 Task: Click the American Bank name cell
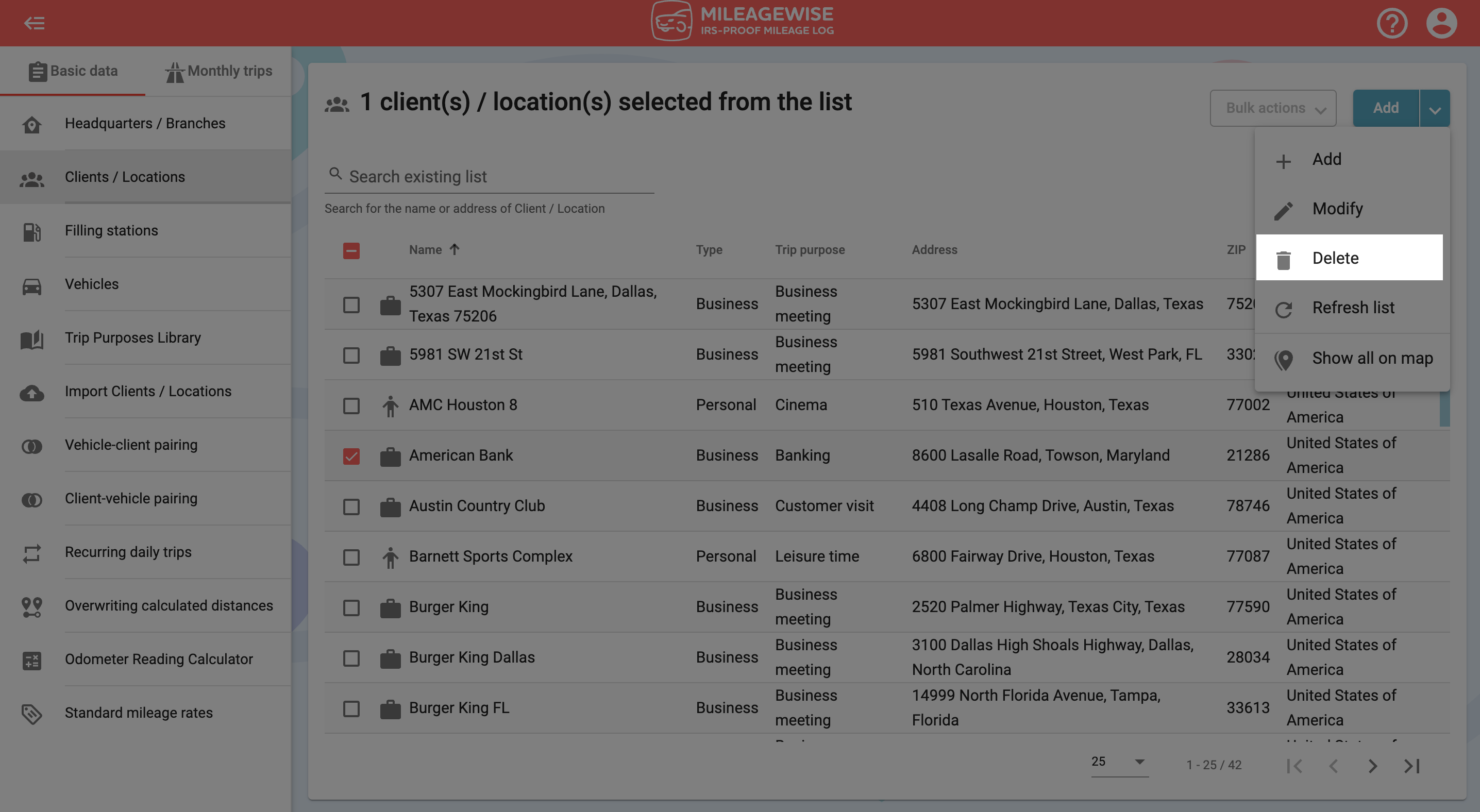click(x=461, y=456)
